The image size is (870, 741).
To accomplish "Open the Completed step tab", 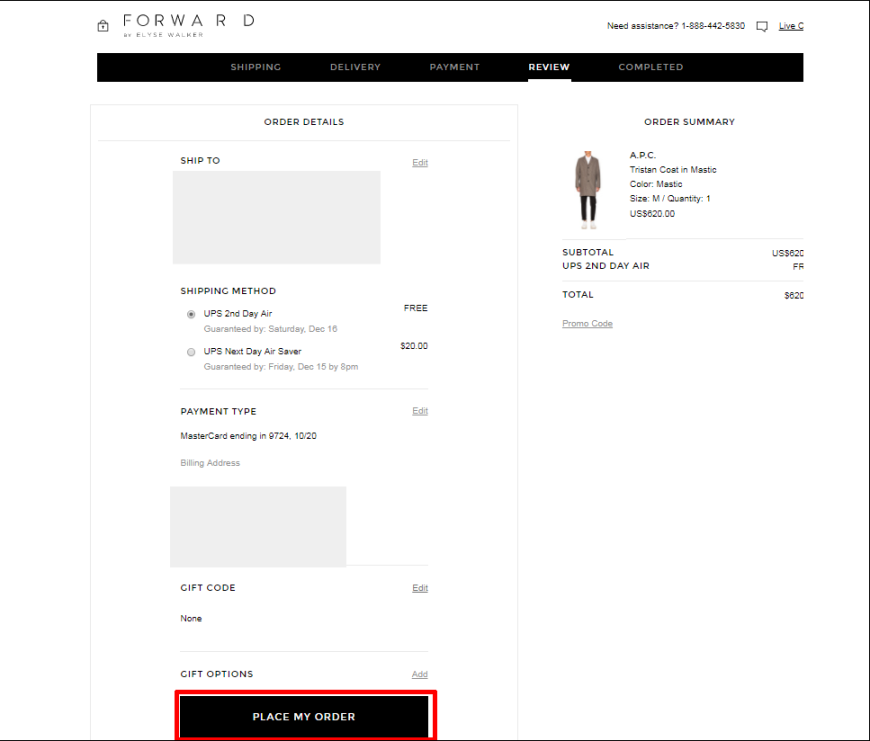I will pyautogui.click(x=651, y=67).
